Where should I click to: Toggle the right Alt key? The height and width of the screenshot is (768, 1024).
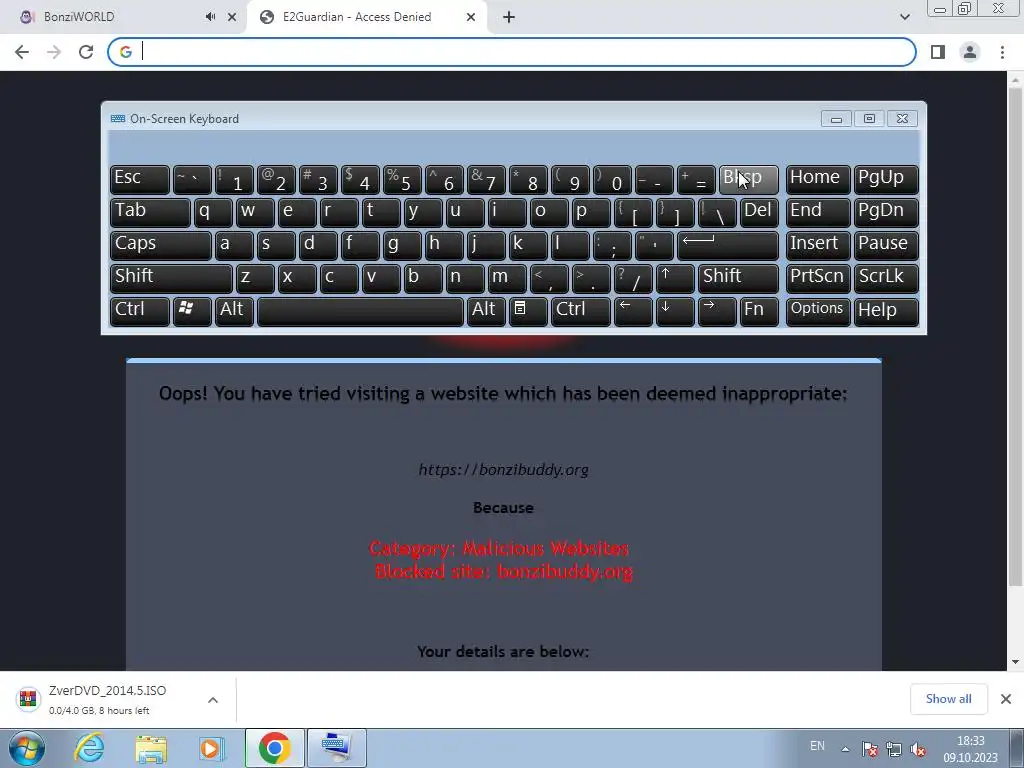click(486, 312)
